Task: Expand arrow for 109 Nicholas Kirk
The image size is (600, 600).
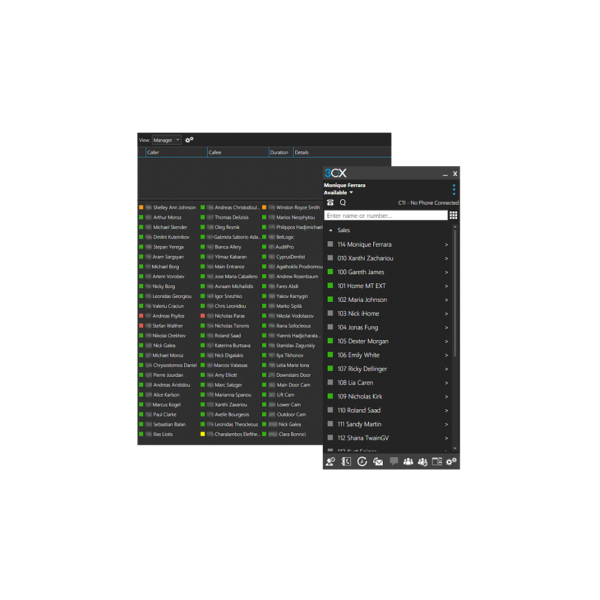Action: (x=446, y=396)
